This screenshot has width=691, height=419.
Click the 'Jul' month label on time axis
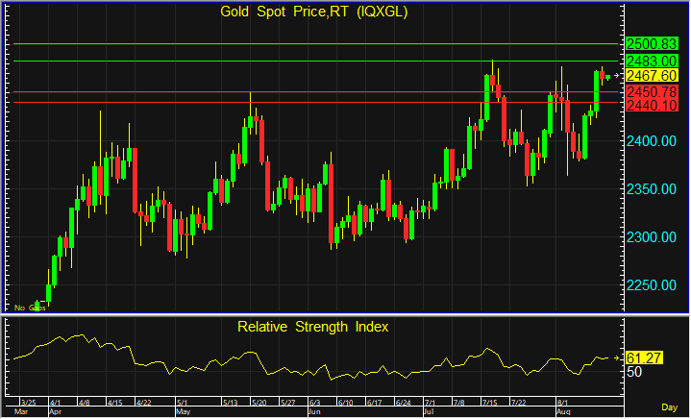pos(432,411)
